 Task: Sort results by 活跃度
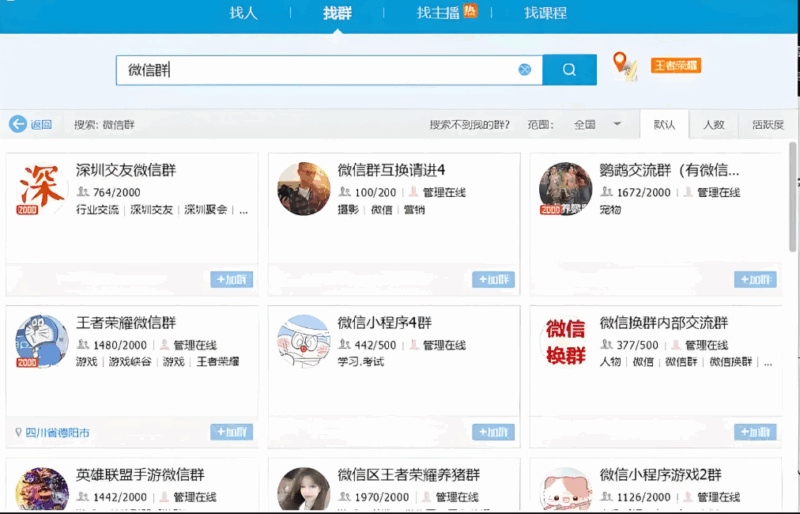pyautogui.click(x=768, y=125)
